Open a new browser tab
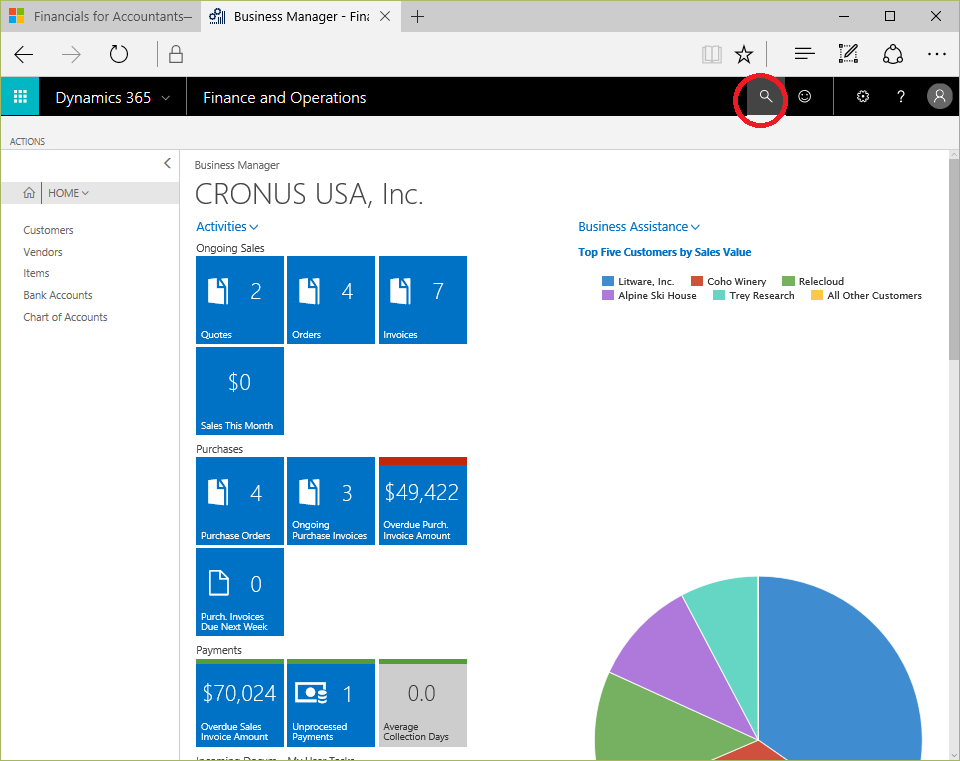 418,17
